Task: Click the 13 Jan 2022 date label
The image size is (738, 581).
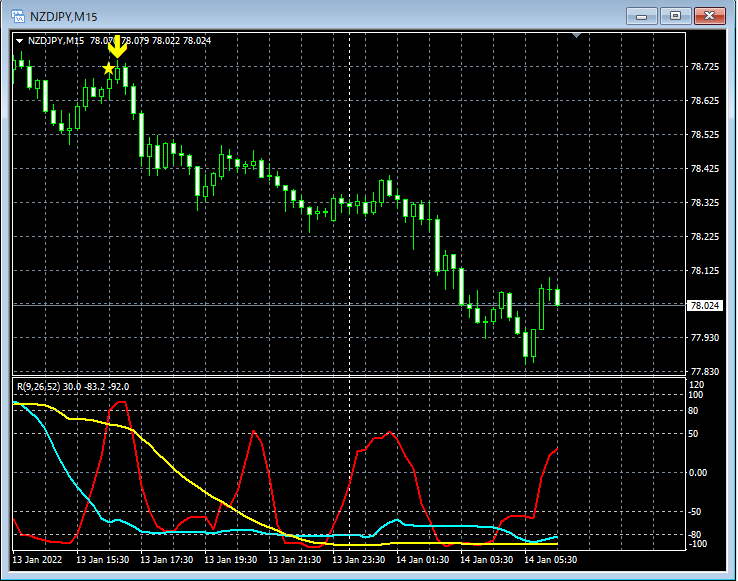Action: pos(37,560)
